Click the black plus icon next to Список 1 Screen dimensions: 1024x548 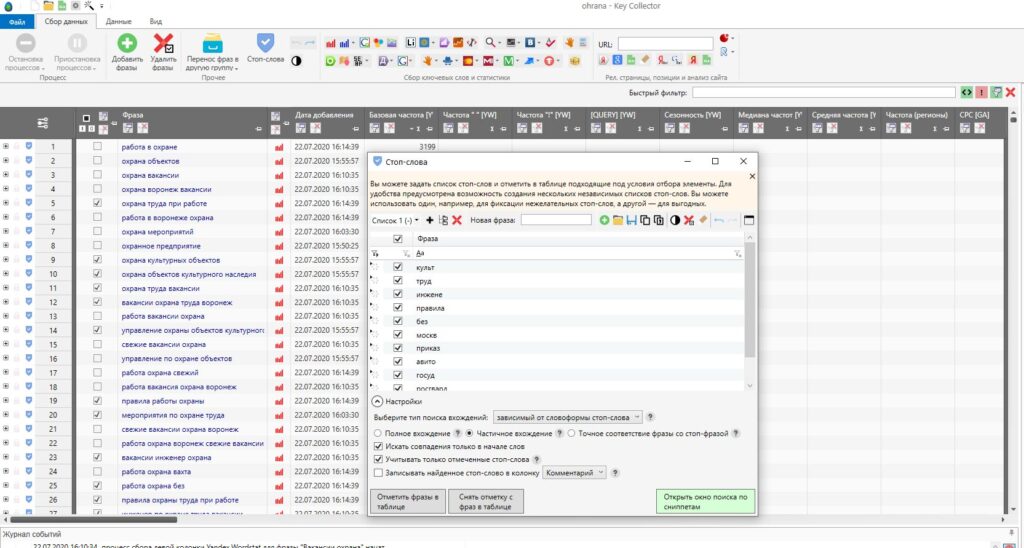430,220
